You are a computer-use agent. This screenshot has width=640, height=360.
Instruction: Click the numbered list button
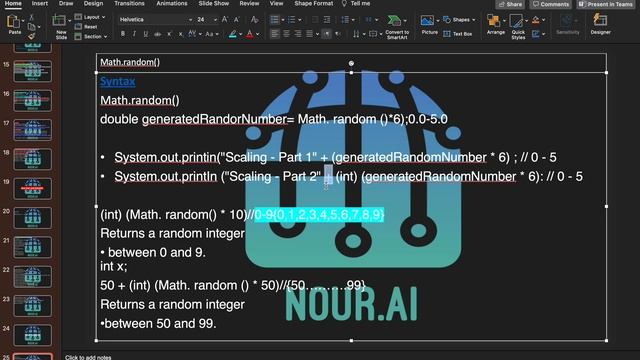[x=291, y=20]
